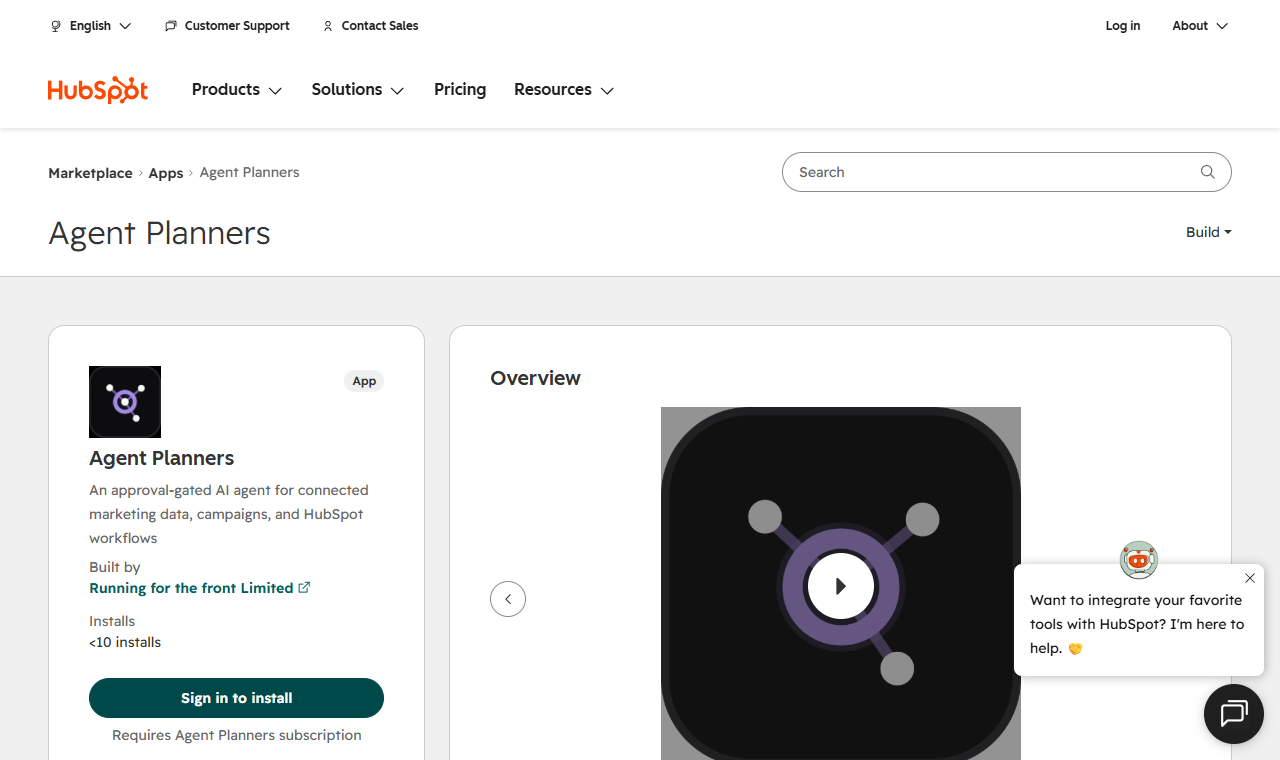Close the HubSpot chat prompt
This screenshot has width=1280, height=760.
coord(1250,578)
